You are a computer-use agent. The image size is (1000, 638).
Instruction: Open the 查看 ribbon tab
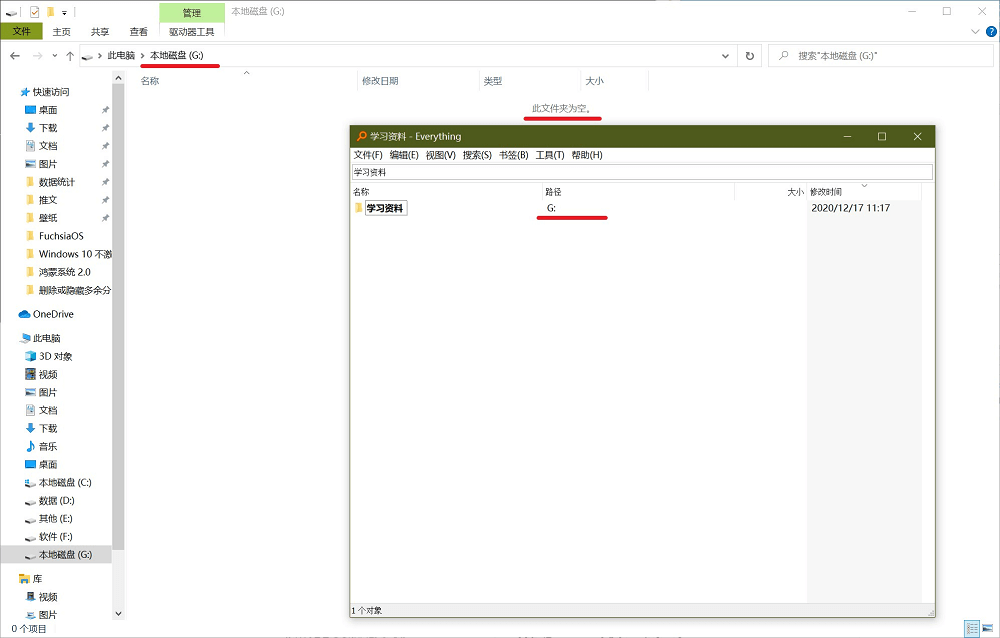point(138,32)
